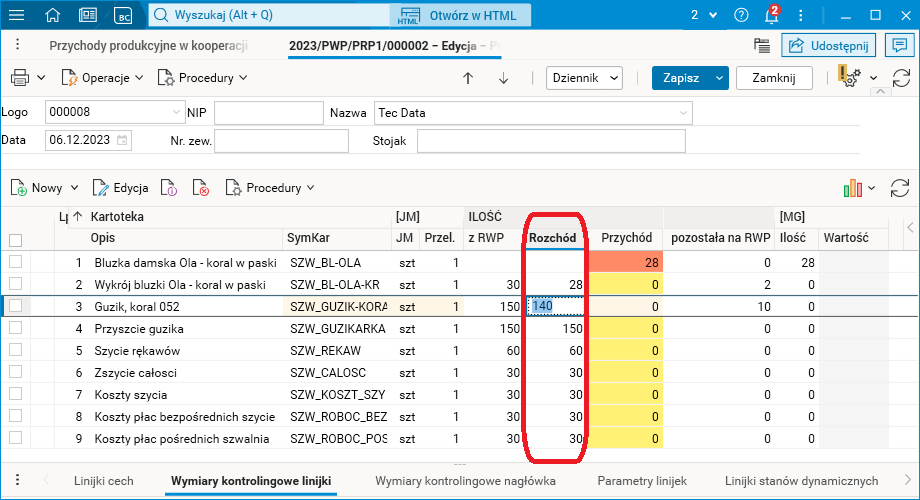Open the bar chart icon
Image resolution: width=920 pixels, height=500 pixels.
coord(853,188)
